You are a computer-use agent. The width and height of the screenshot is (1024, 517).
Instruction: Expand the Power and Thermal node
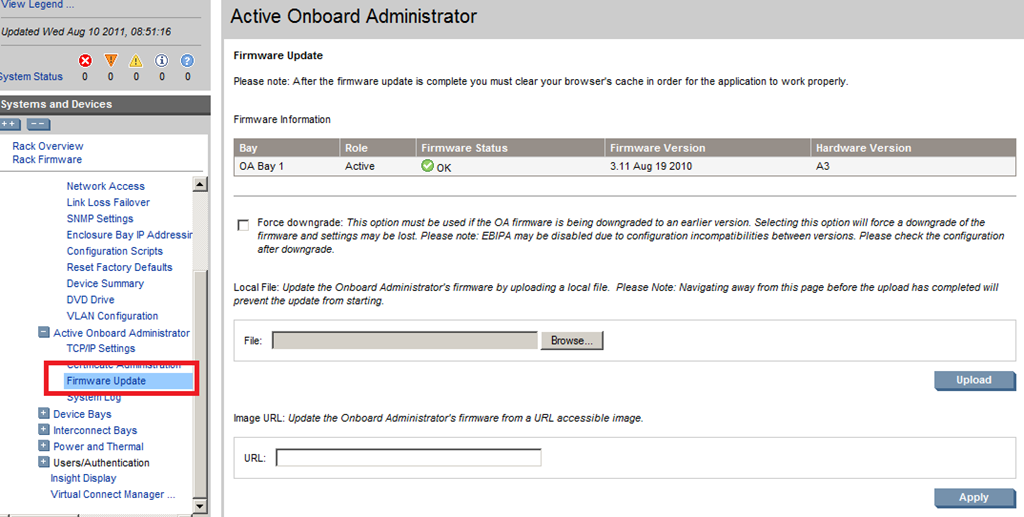pyautogui.click(x=43, y=446)
